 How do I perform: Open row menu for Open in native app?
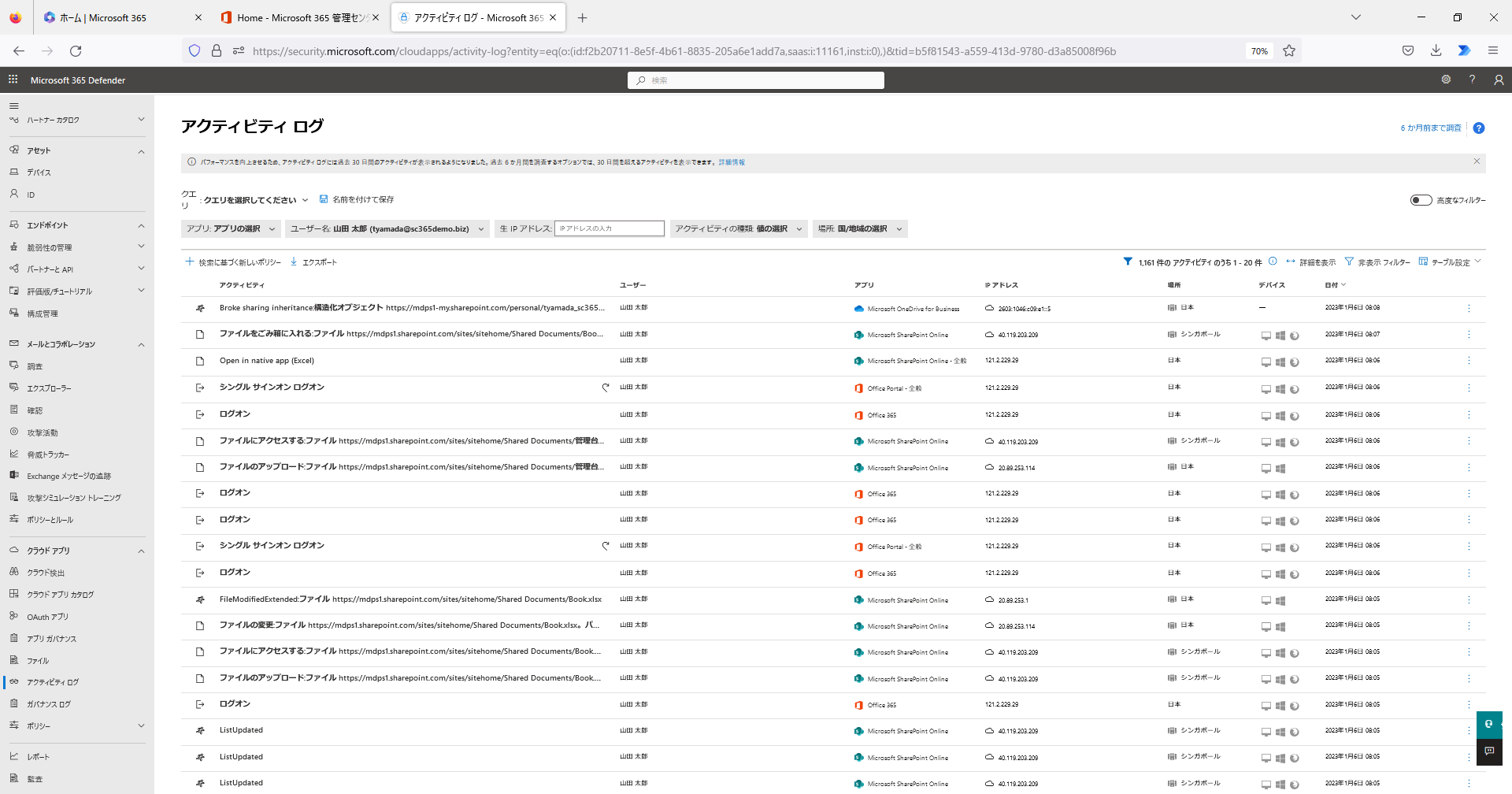(1469, 361)
